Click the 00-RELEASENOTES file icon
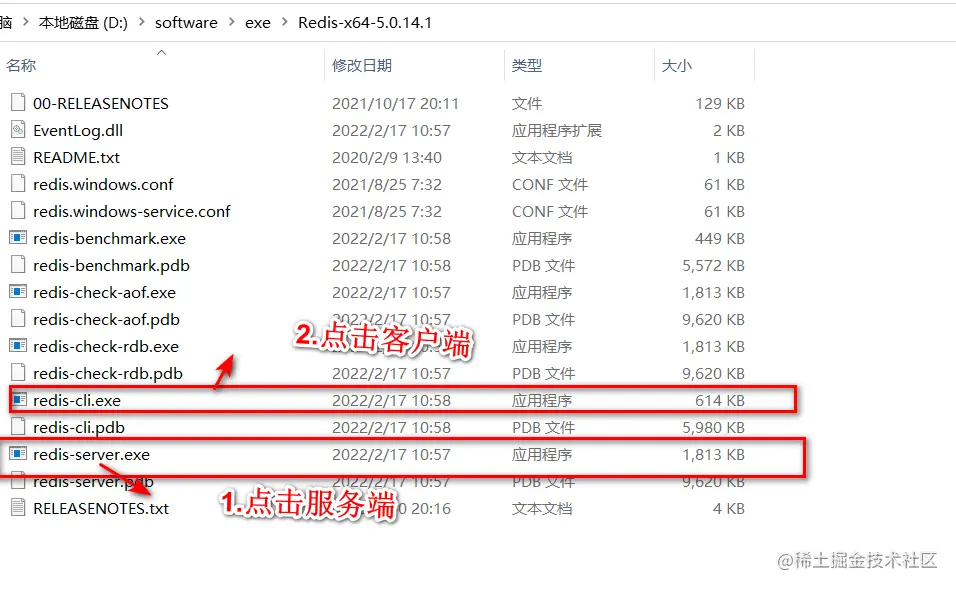Viewport: 956px width, 589px height. pos(18,103)
